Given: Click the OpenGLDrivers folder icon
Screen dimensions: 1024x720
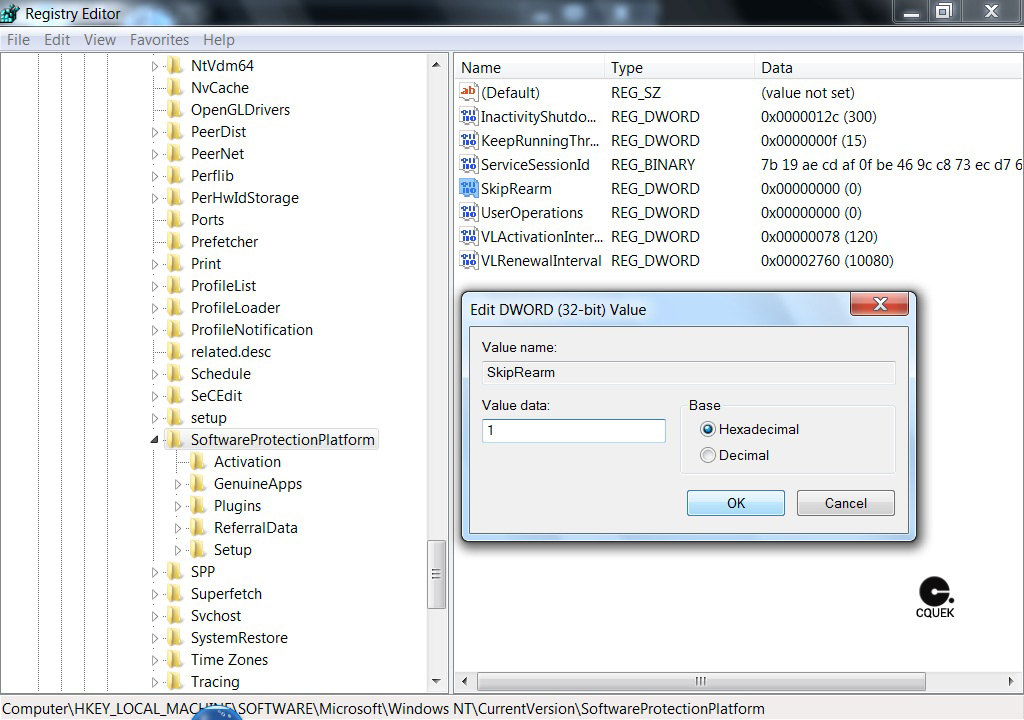Looking at the screenshot, I should coord(175,109).
